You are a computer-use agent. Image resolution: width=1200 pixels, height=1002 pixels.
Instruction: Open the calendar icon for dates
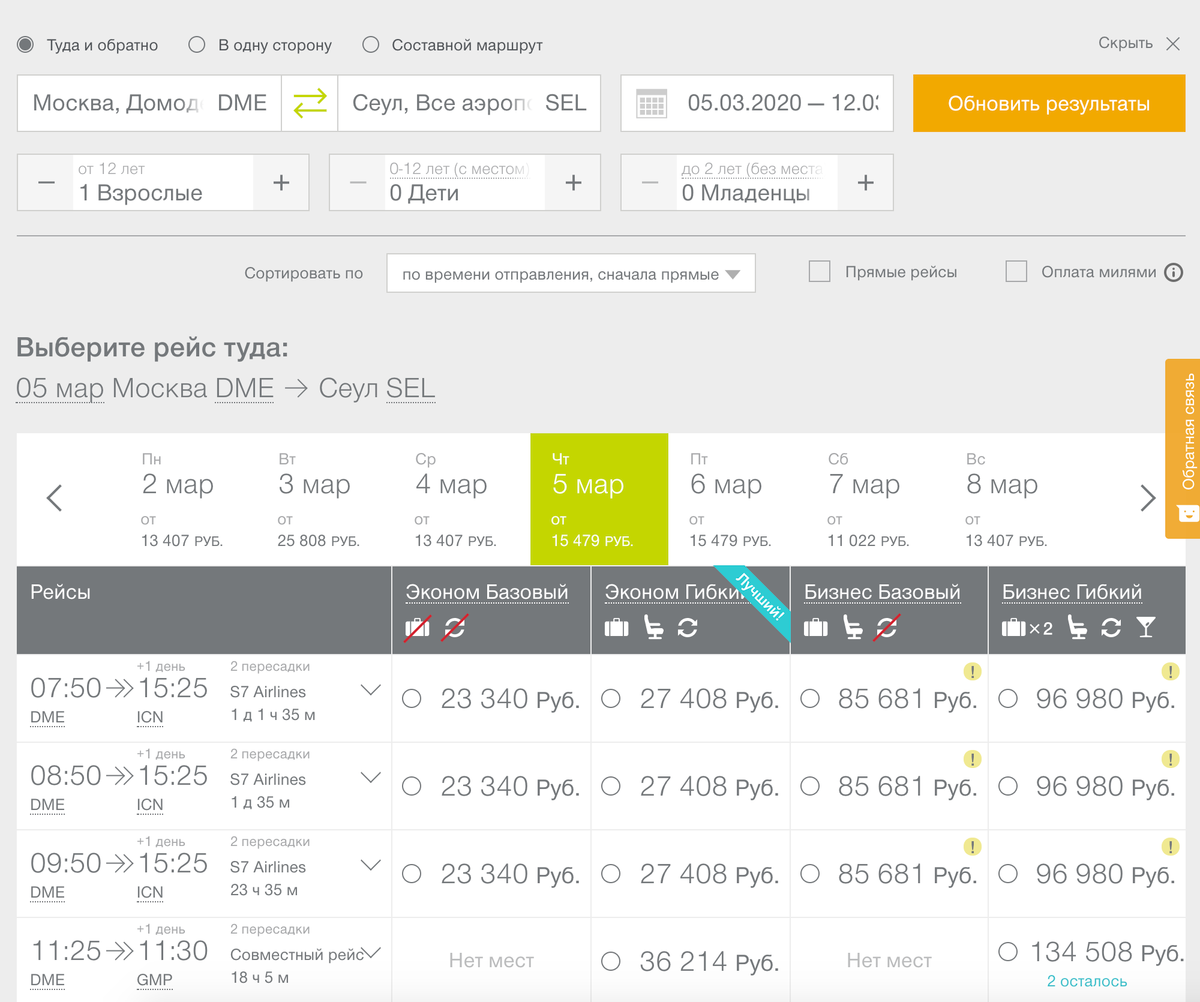[x=652, y=103]
